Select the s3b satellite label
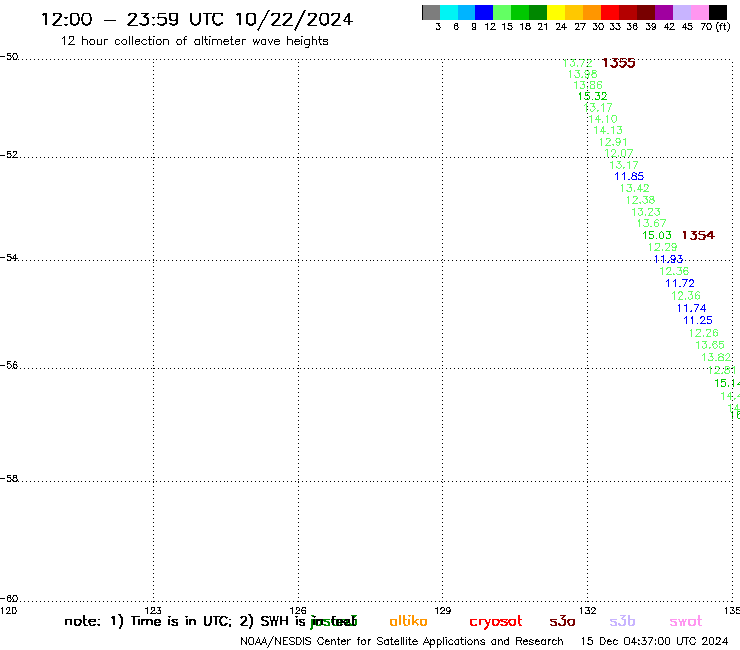The image size is (740, 650). [622, 621]
